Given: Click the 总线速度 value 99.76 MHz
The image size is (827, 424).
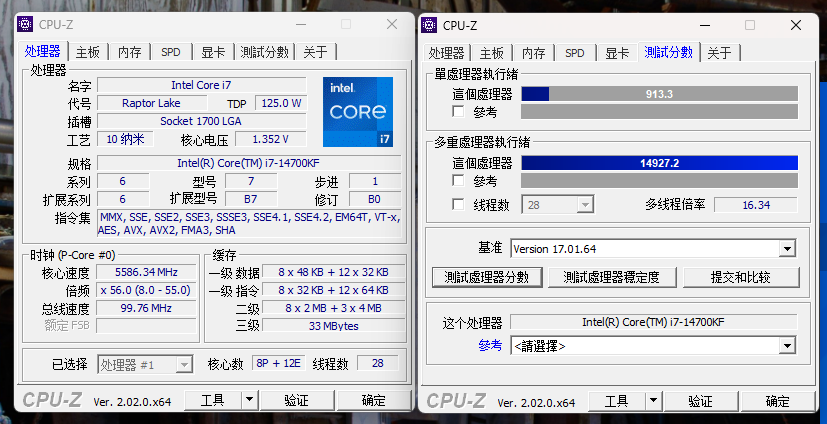Looking at the screenshot, I should (x=147, y=308).
